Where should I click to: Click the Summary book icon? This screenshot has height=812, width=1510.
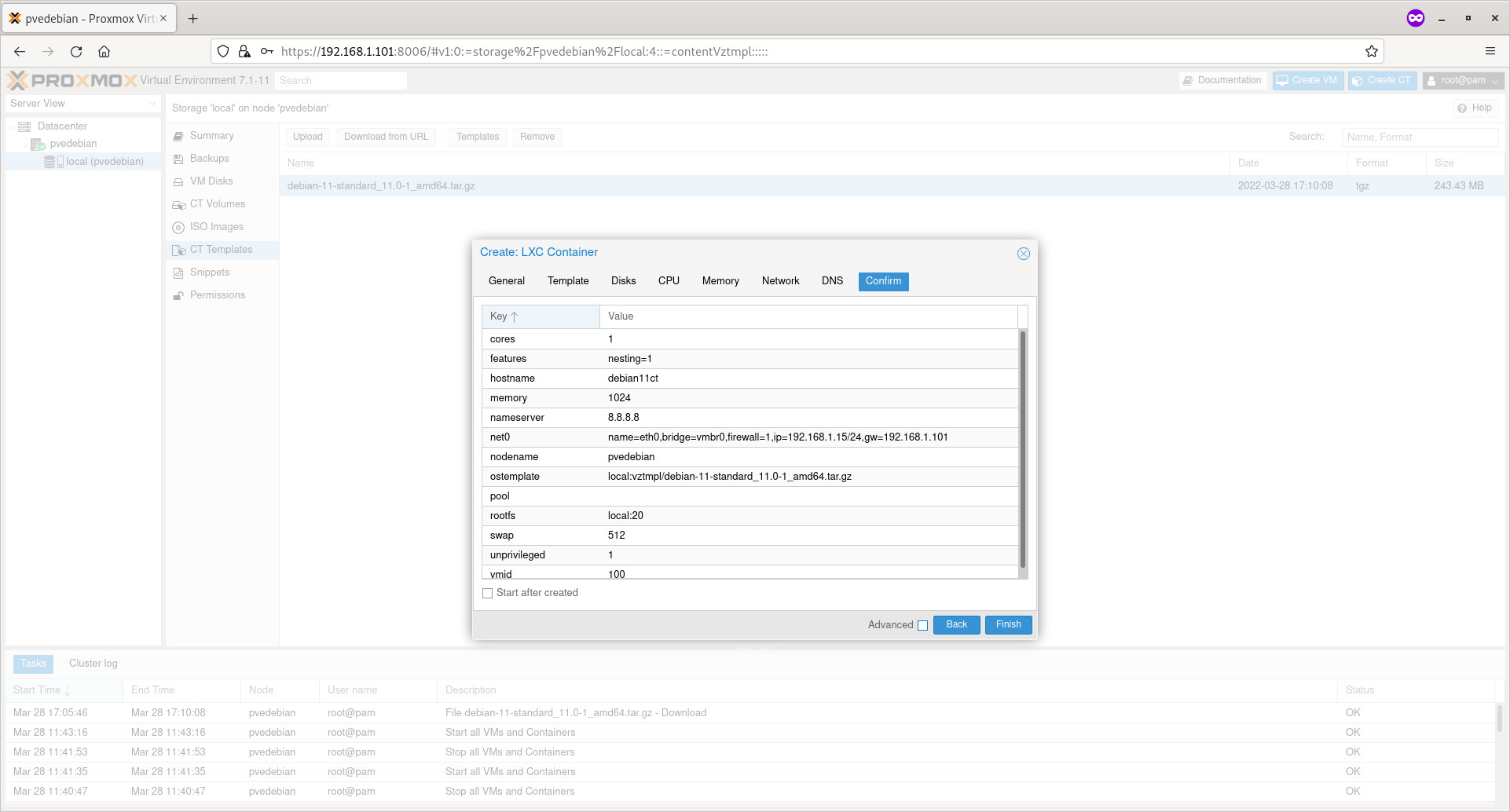click(178, 137)
